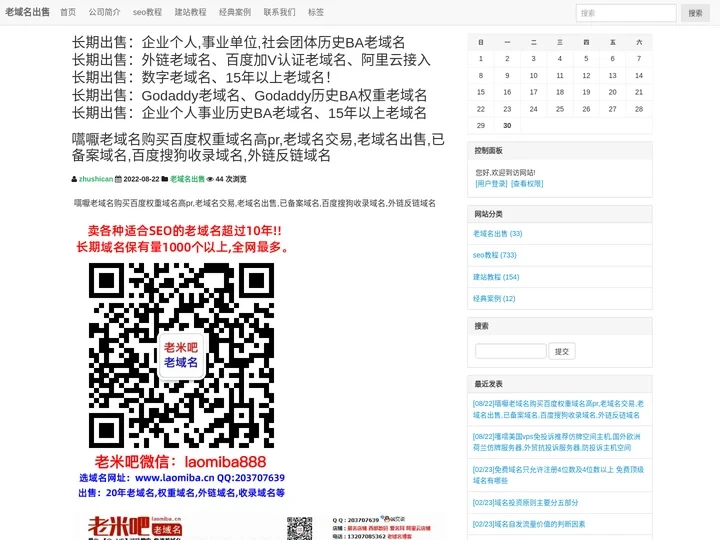Image resolution: width=720 pixels, height=540 pixels.
Task: Open recent post 域名自发流量价值的判断因素
Action: [x=529, y=524]
